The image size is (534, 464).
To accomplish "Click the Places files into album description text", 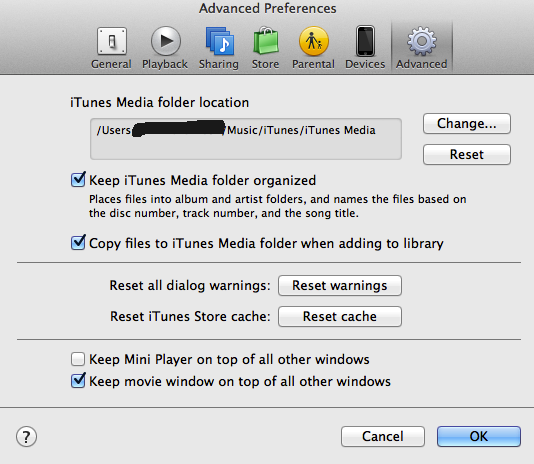I will point(278,206).
